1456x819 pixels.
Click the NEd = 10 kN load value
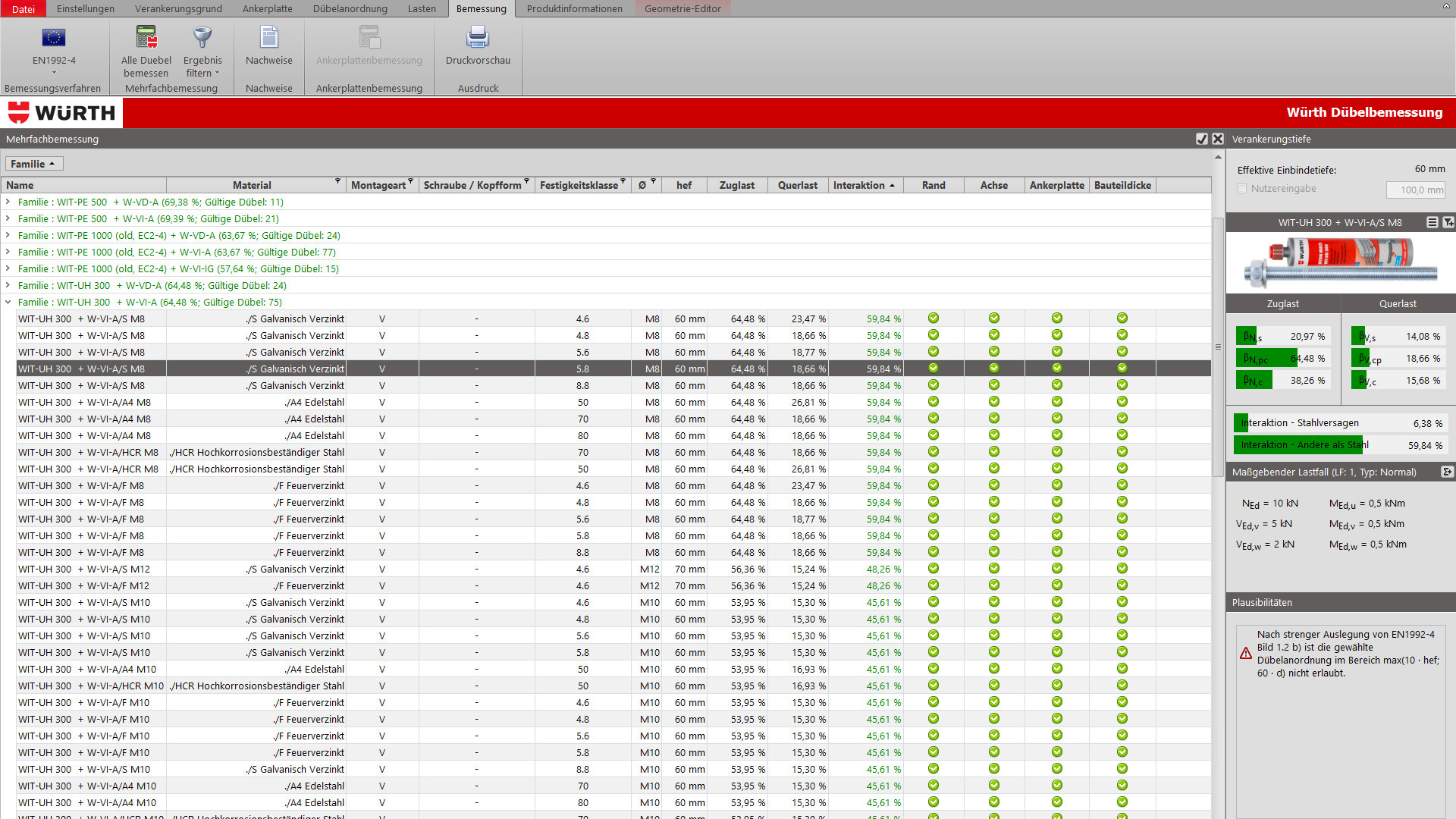click(1270, 504)
